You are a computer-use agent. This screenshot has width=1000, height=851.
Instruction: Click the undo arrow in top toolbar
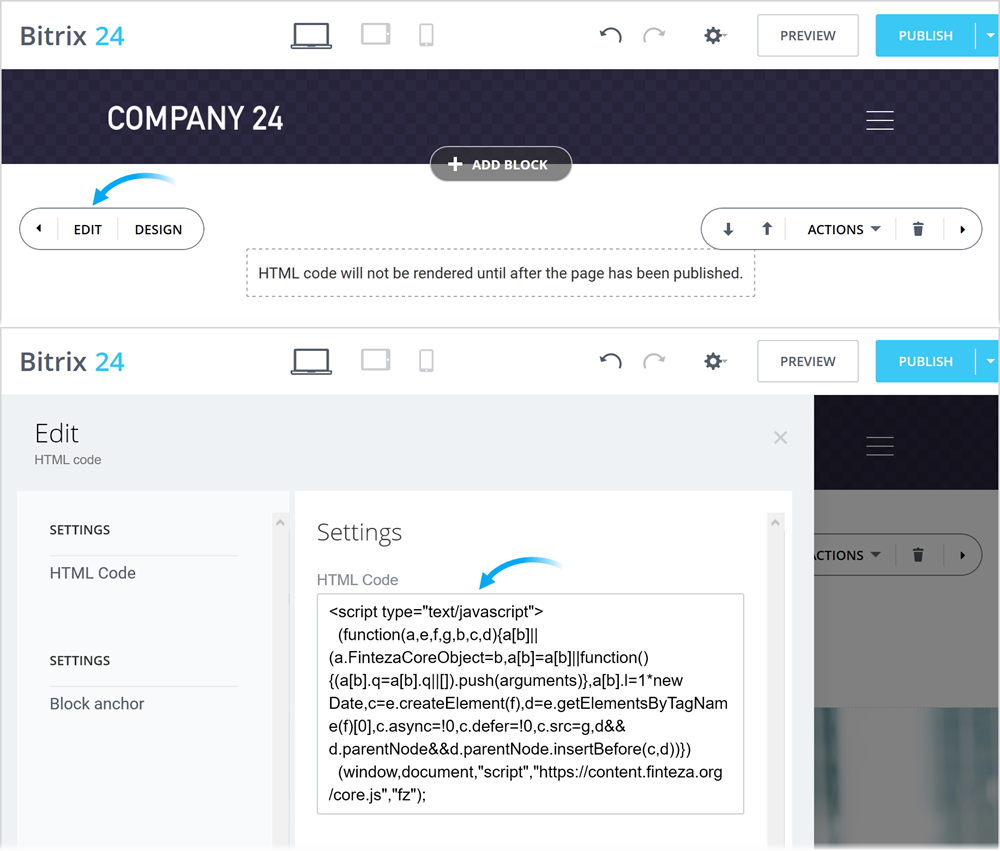pos(610,35)
